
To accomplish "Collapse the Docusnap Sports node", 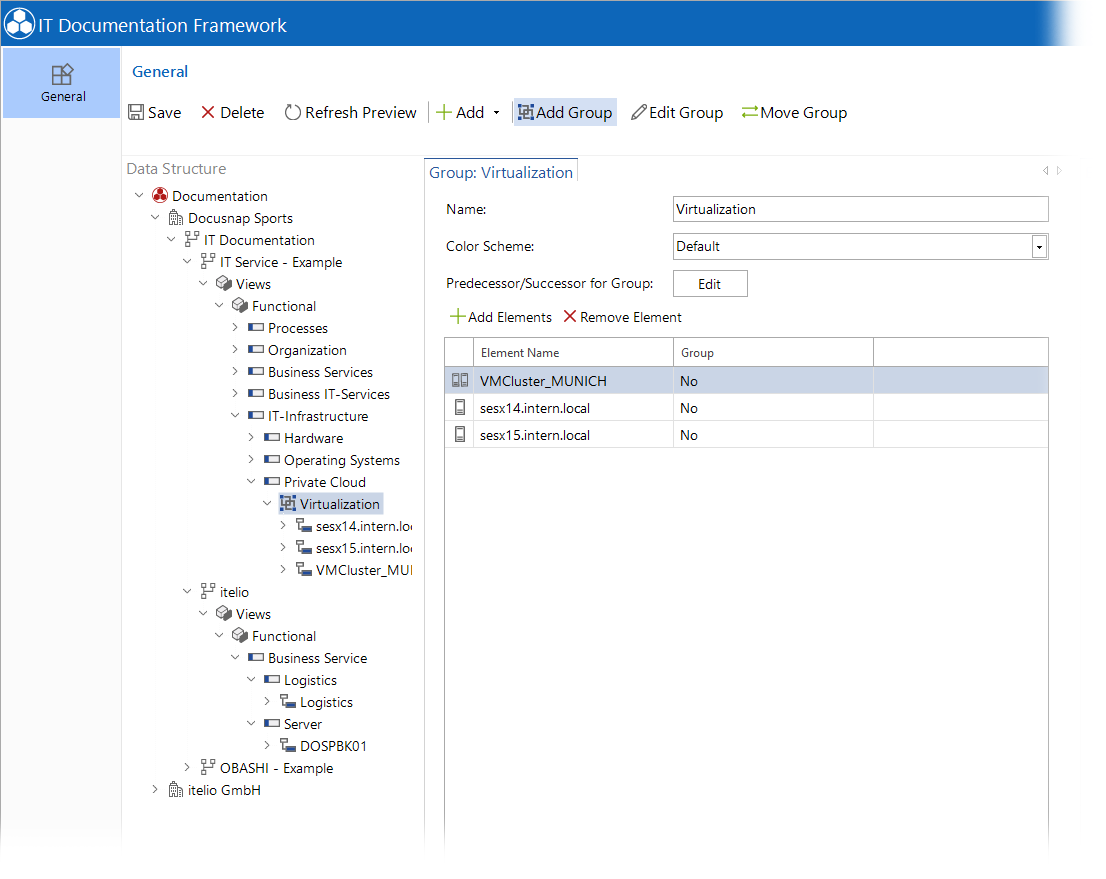I will [154, 217].
